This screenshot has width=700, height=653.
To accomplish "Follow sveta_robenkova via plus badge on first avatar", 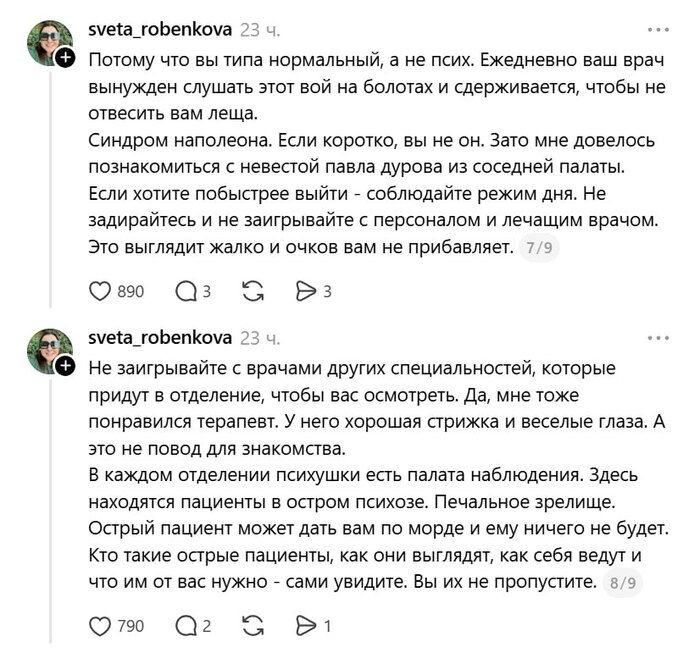I will 65,58.
